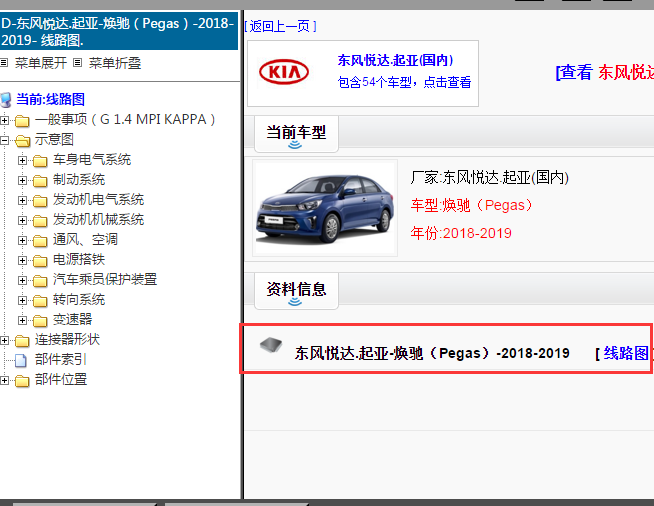The image size is (654, 506).
Task: Click the folder icon of 汽车乘员保护装置
Action: click(40, 281)
